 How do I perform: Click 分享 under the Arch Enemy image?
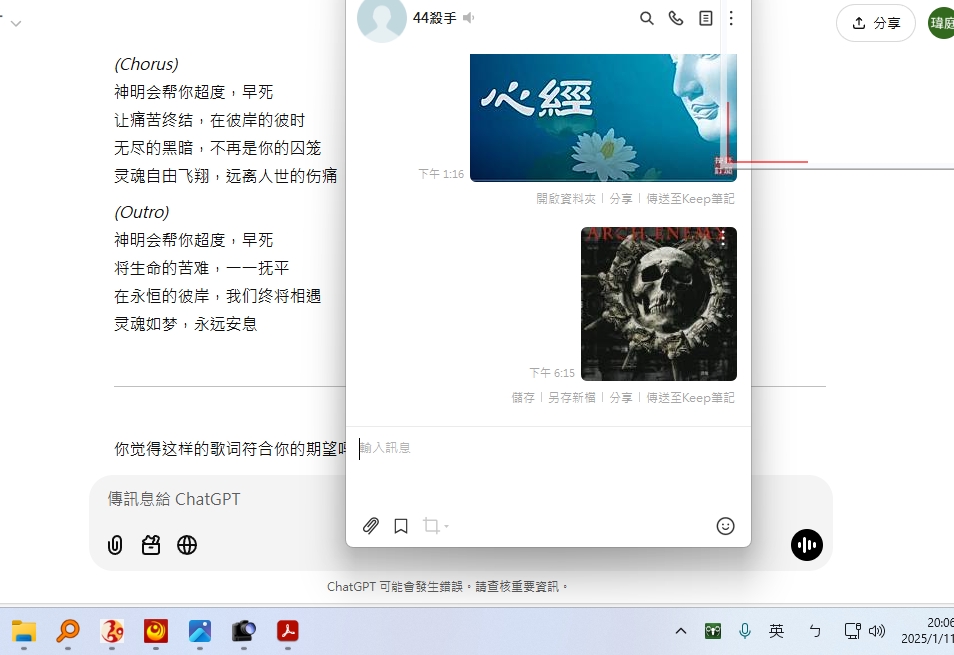621,398
